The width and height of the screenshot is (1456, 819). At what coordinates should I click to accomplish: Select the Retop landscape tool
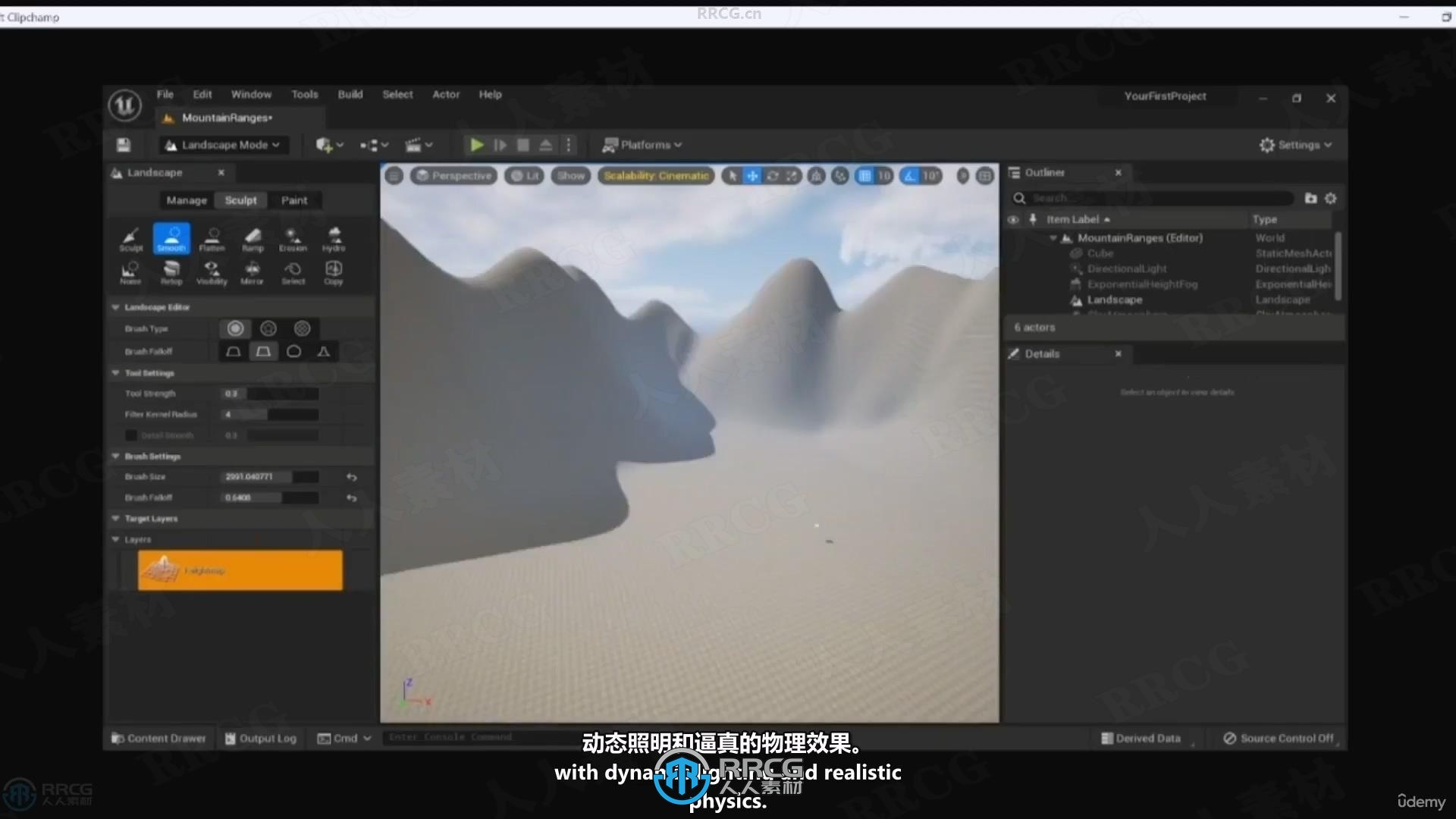171,272
